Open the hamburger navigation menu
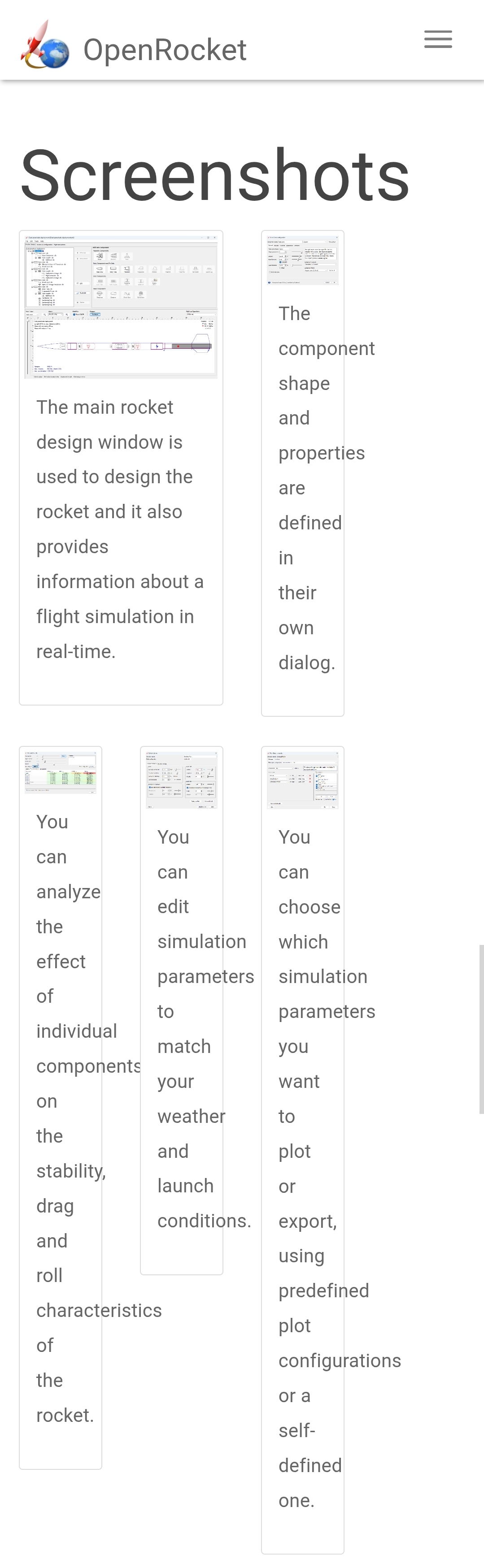 (438, 39)
